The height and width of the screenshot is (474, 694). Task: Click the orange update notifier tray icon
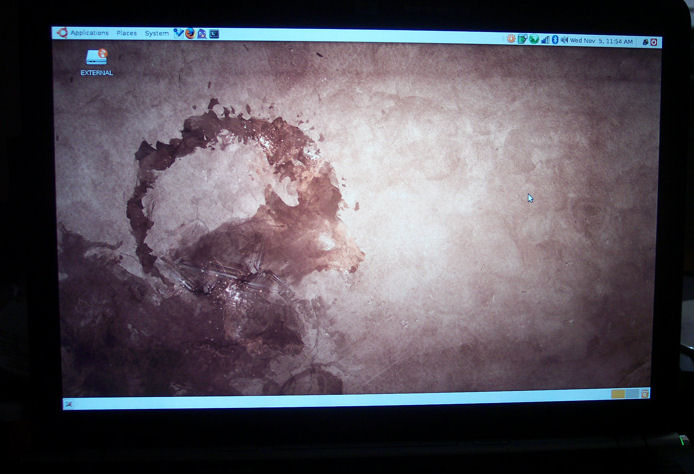coord(511,39)
